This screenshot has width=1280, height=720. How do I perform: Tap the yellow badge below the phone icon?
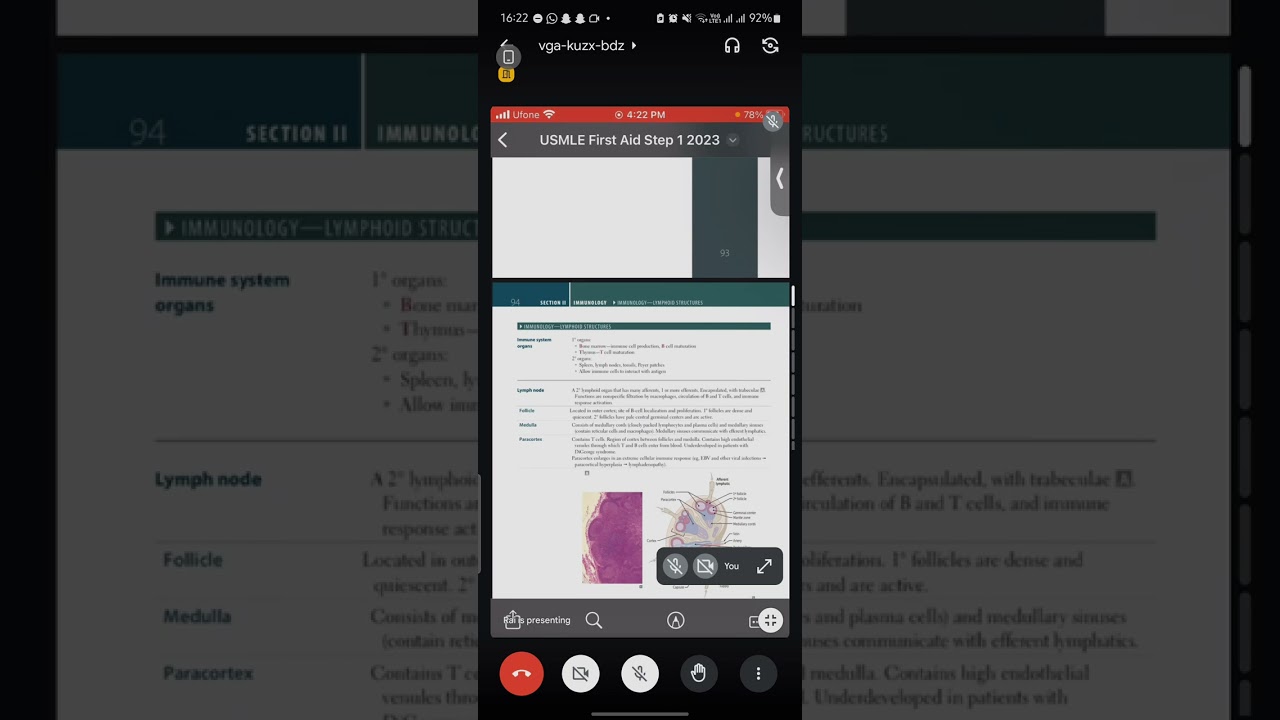tap(507, 75)
